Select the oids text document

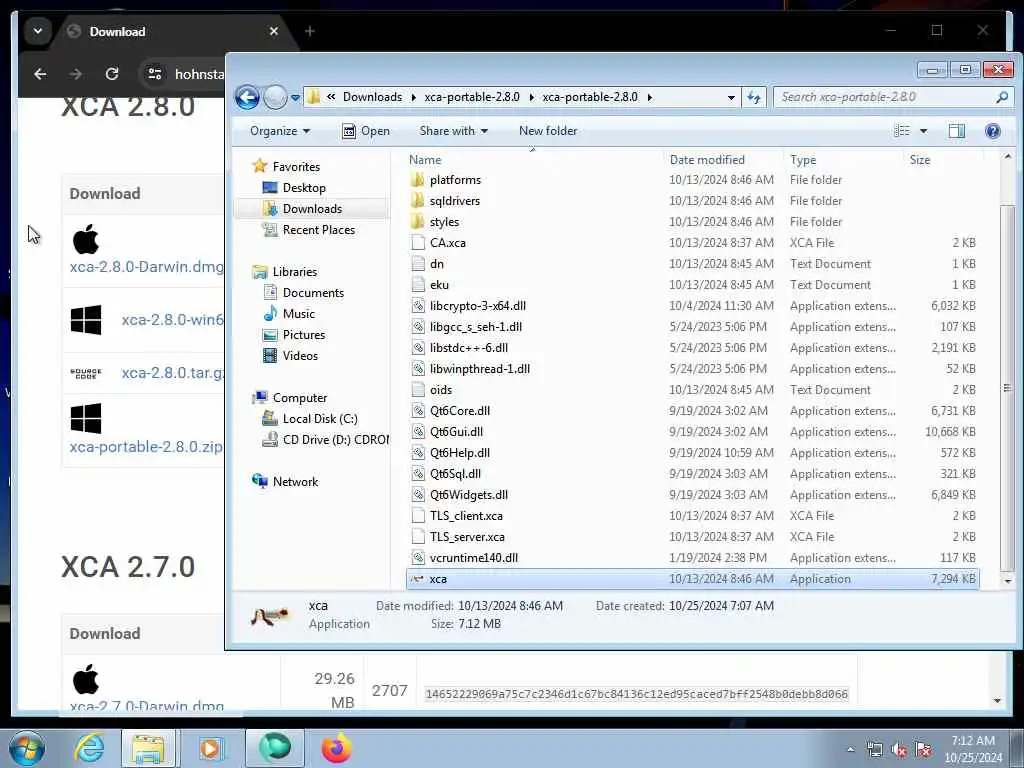point(441,390)
